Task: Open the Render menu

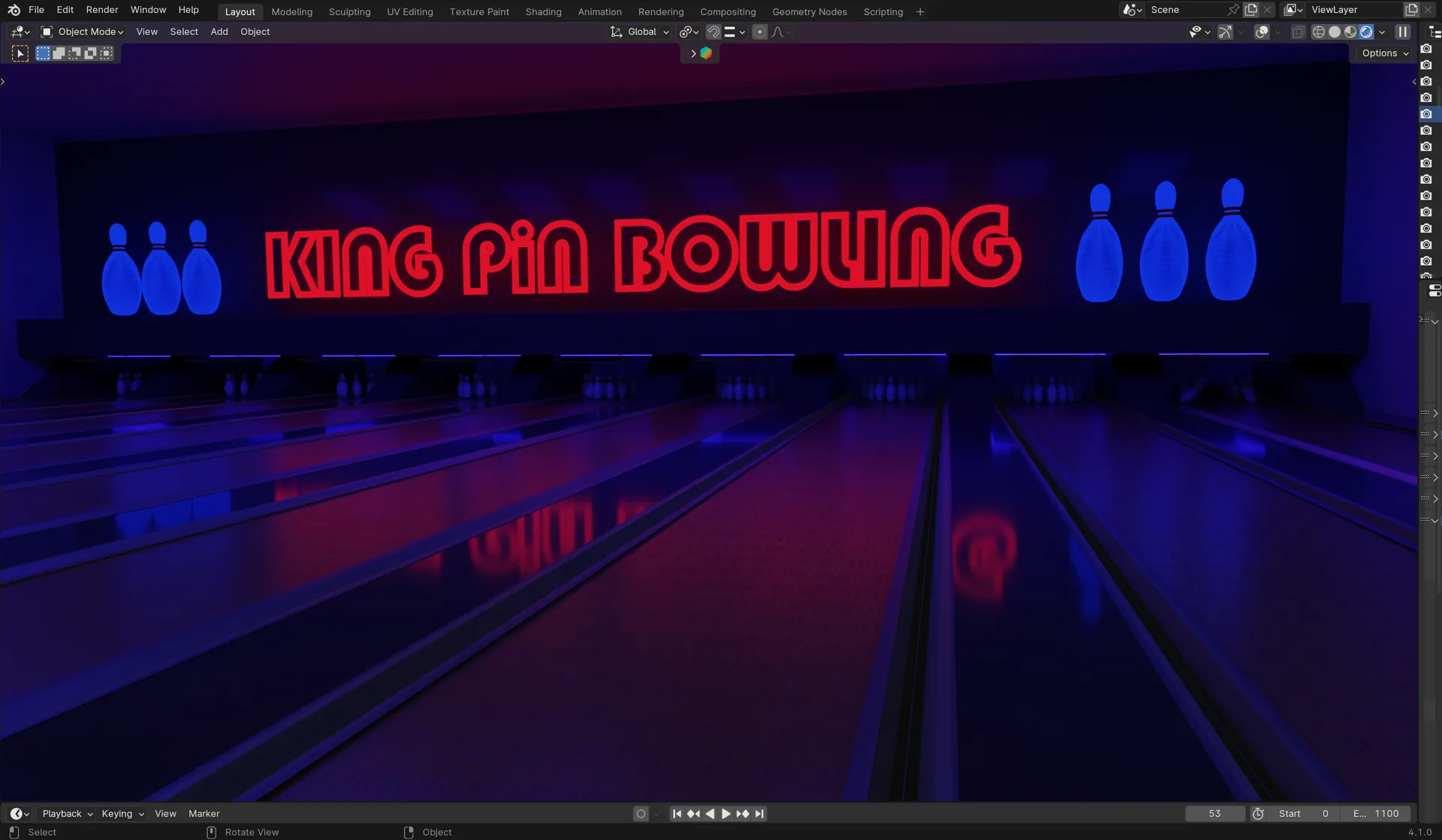Action: tap(102, 10)
